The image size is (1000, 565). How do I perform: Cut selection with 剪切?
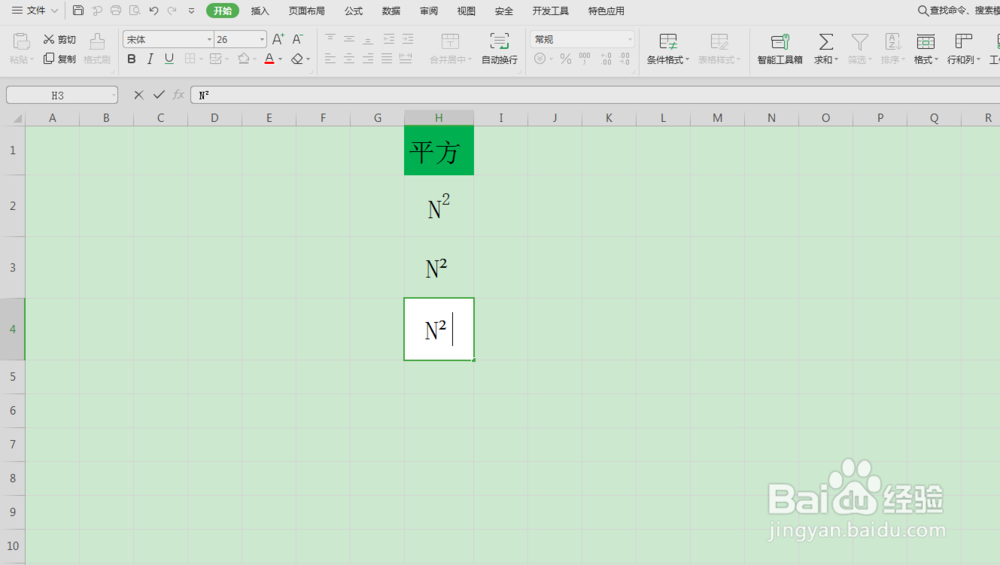[59, 40]
